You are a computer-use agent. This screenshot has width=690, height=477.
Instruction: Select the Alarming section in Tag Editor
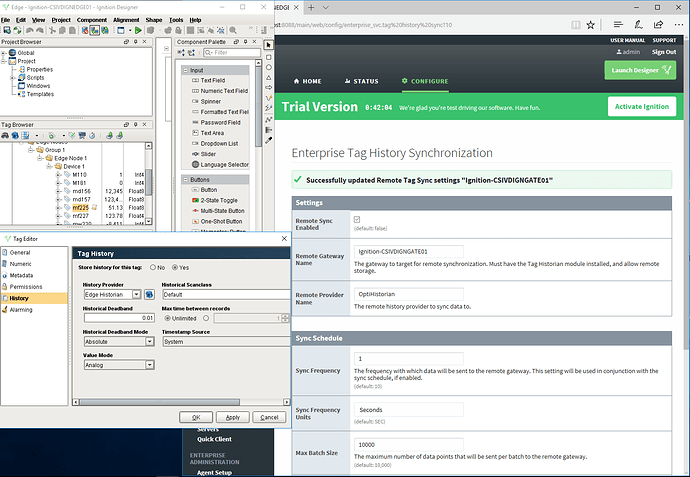coord(21,310)
